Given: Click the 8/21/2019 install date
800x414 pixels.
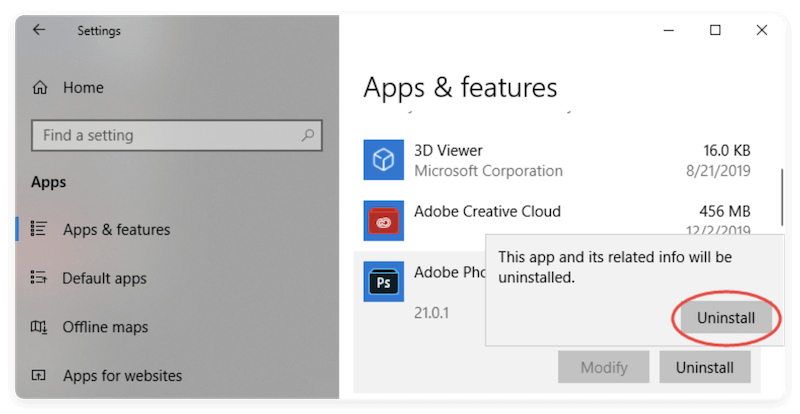Looking at the screenshot, I should click(x=718, y=171).
